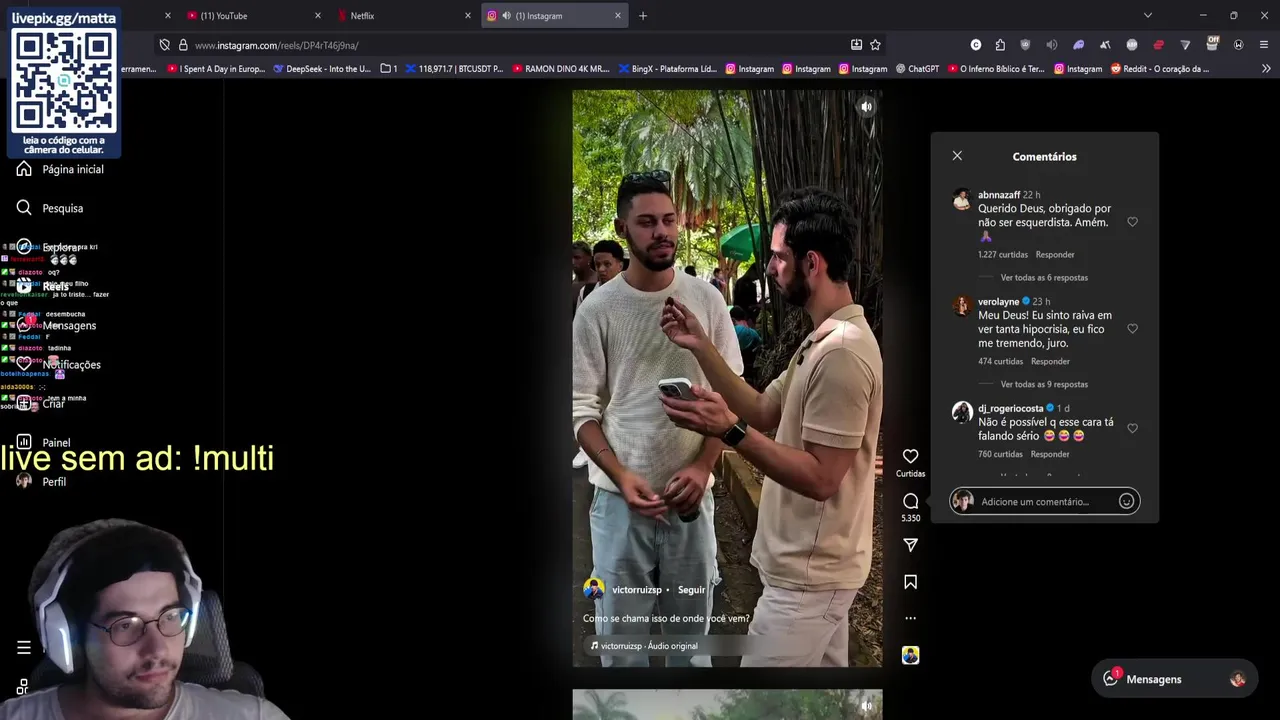Close the Comentários panel
The height and width of the screenshot is (720, 1280).
(x=957, y=156)
